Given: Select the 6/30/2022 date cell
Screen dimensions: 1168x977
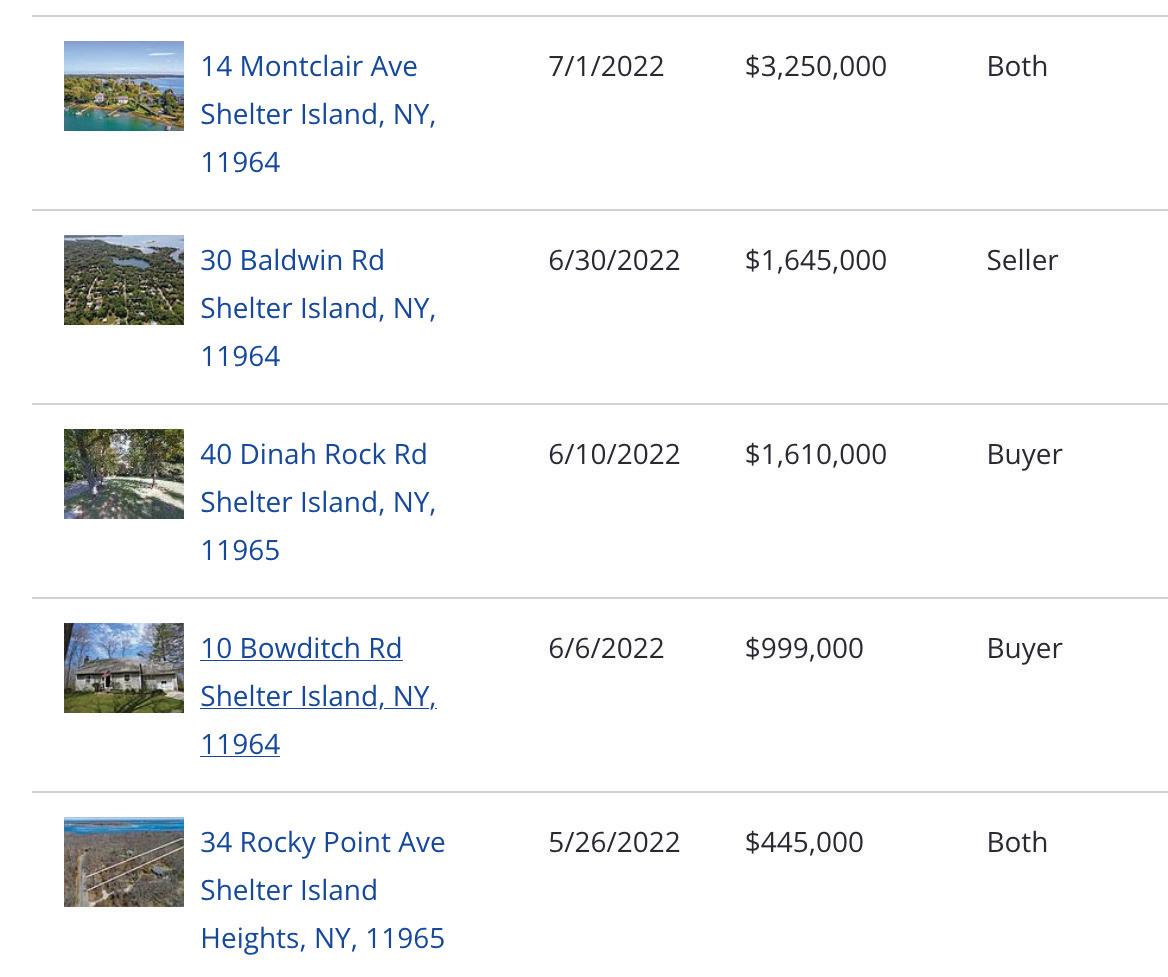Looking at the screenshot, I should pyautogui.click(x=614, y=260).
